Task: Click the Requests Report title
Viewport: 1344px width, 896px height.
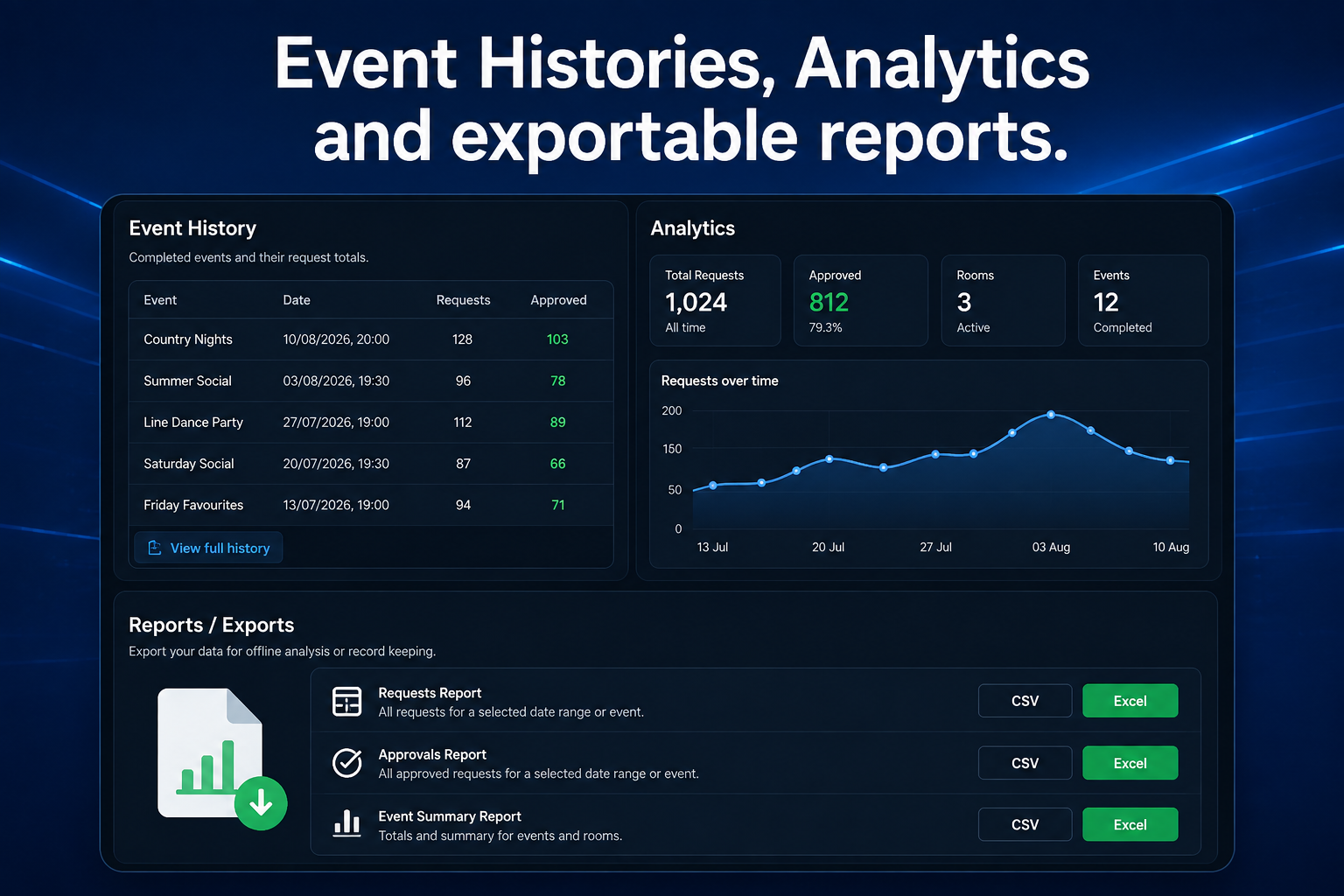Action: coord(430,693)
